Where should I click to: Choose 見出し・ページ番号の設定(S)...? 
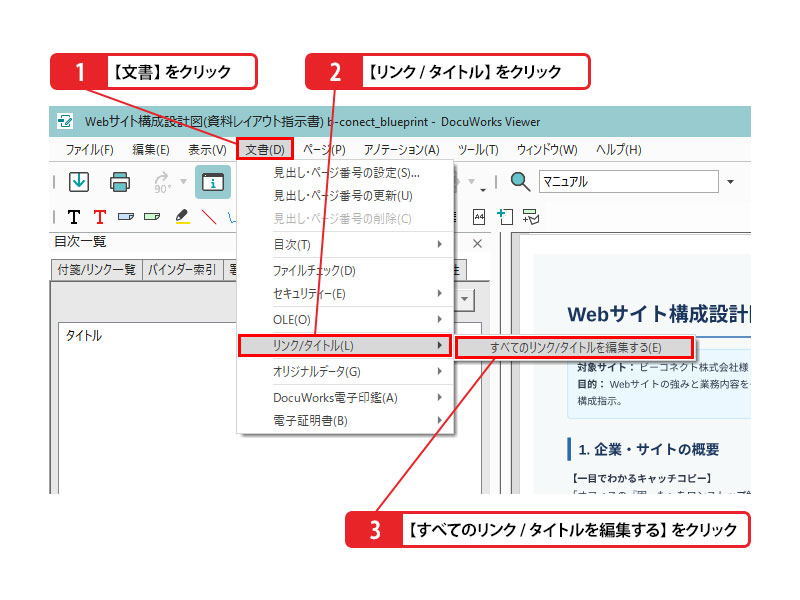(x=346, y=173)
